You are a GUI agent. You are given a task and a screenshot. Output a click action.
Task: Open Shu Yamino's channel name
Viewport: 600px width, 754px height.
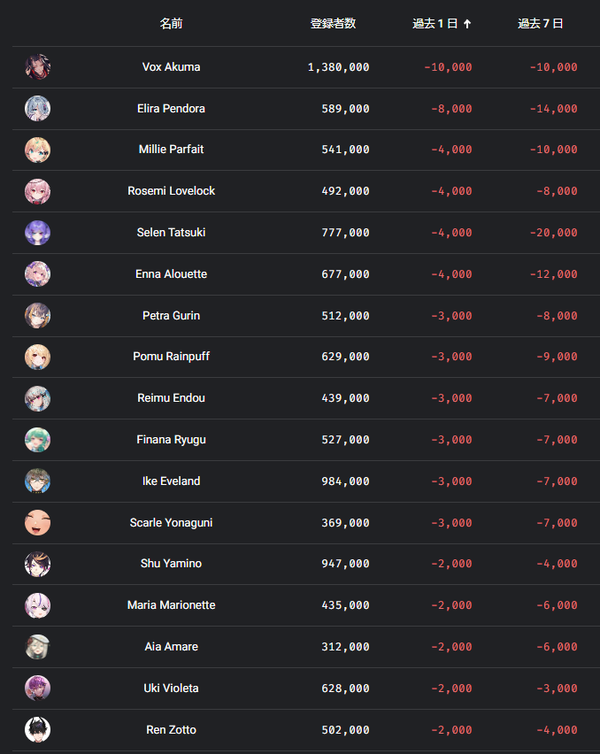click(171, 564)
